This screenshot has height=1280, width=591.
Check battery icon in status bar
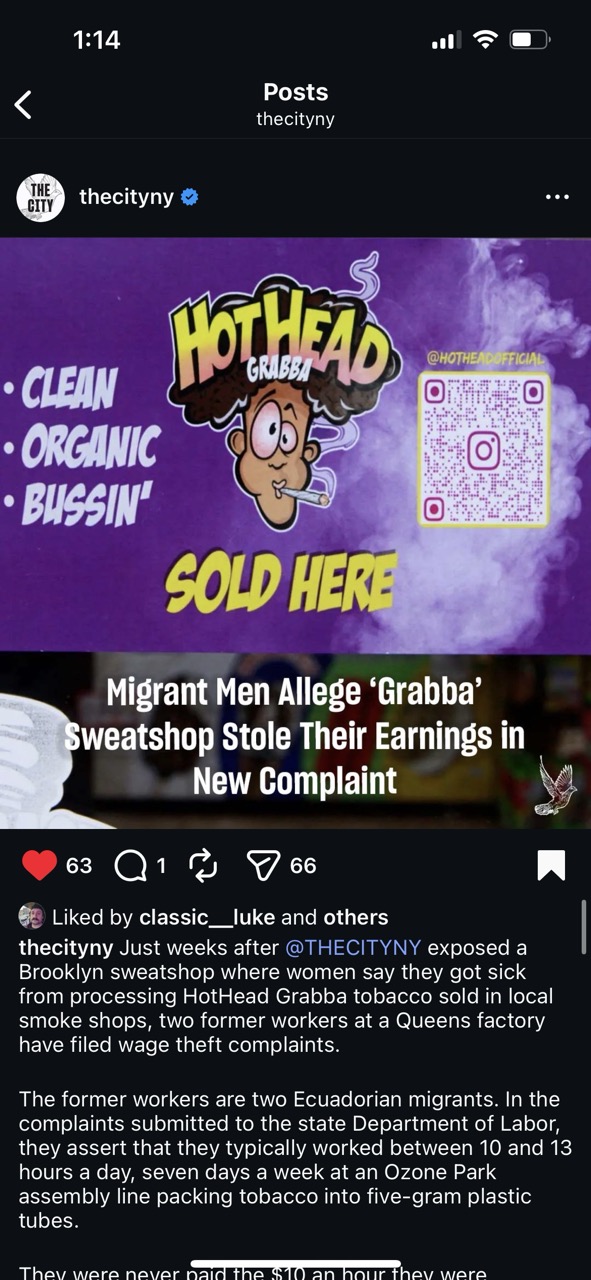tap(529, 40)
